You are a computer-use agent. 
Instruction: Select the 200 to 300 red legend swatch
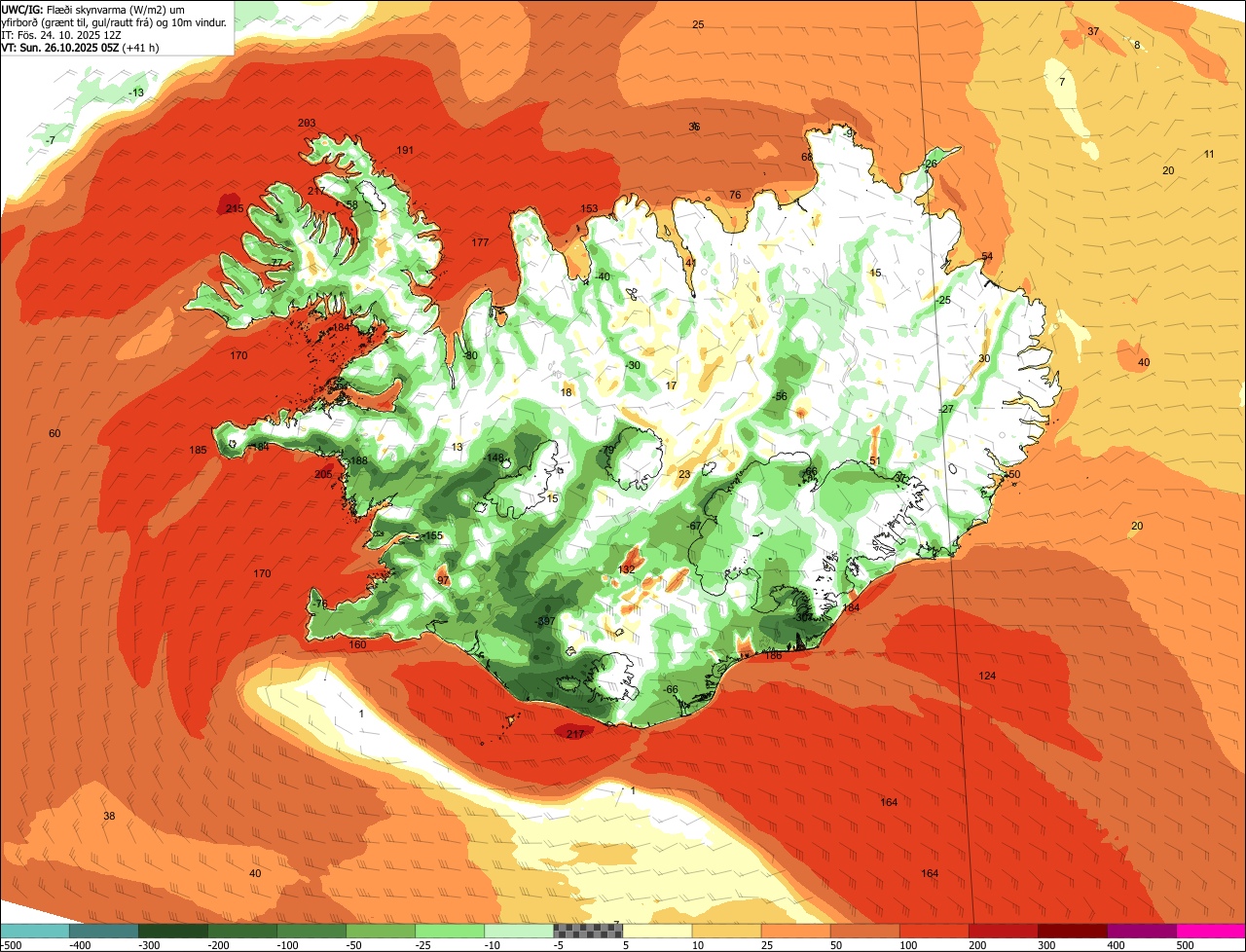tap(1003, 932)
